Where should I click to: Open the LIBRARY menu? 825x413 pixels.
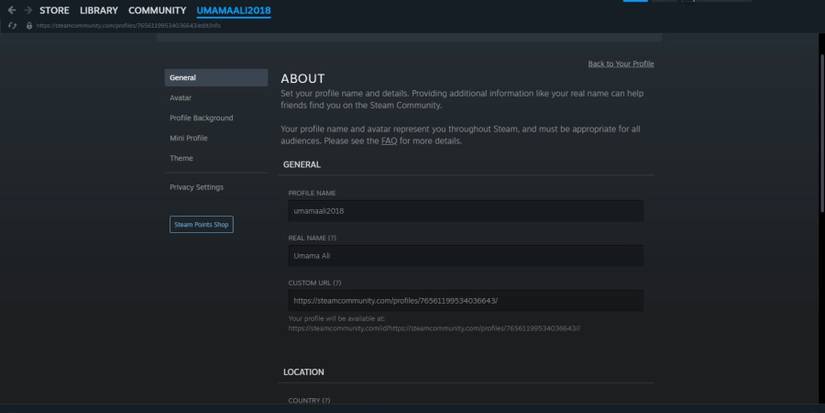(99, 10)
